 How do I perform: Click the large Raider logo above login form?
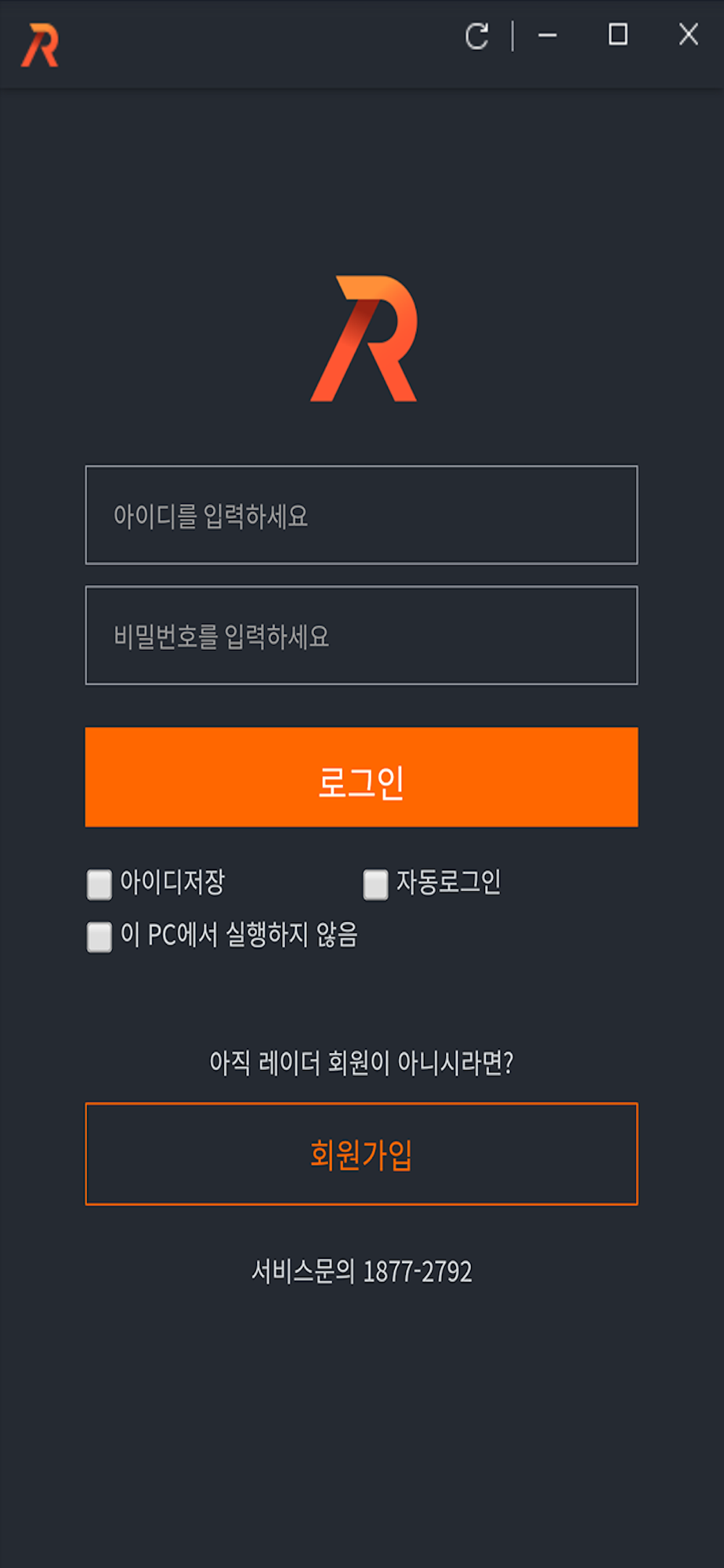point(364,339)
